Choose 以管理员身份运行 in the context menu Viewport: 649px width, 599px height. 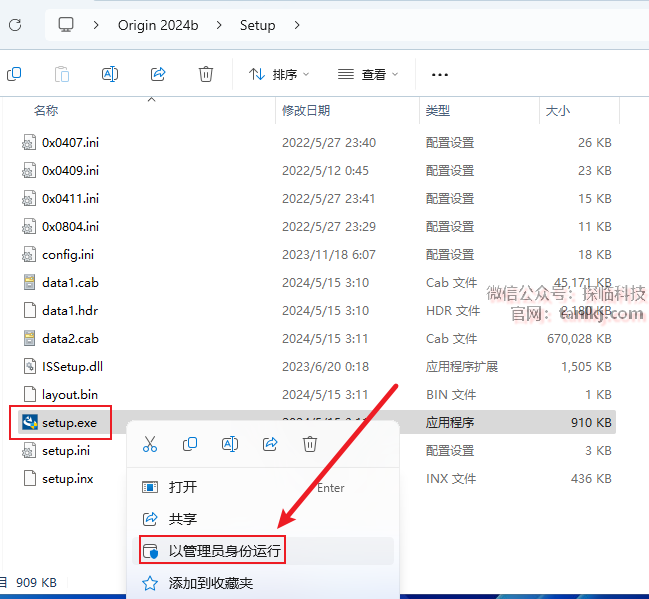262,551
